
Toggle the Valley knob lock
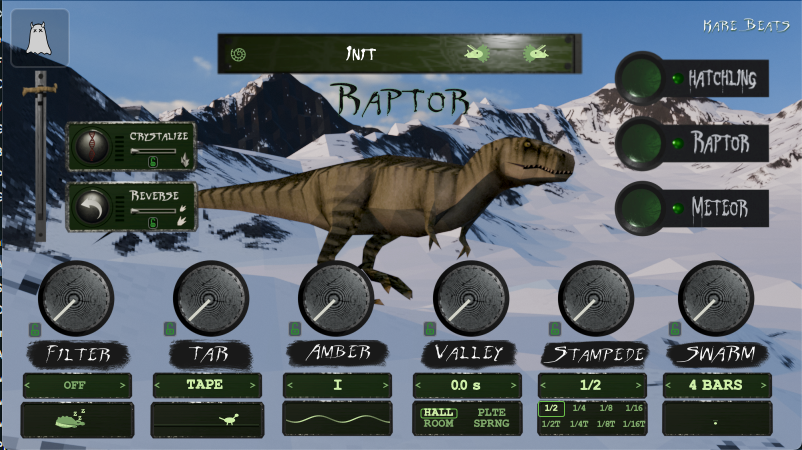click(430, 329)
